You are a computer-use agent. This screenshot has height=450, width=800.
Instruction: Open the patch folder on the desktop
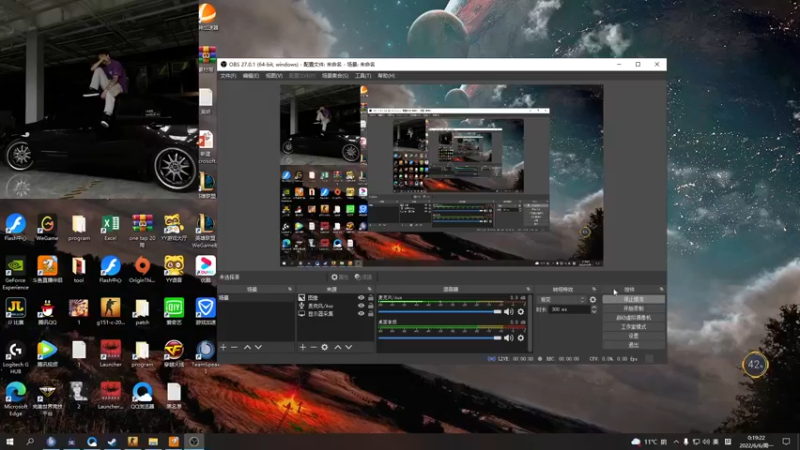(x=142, y=312)
